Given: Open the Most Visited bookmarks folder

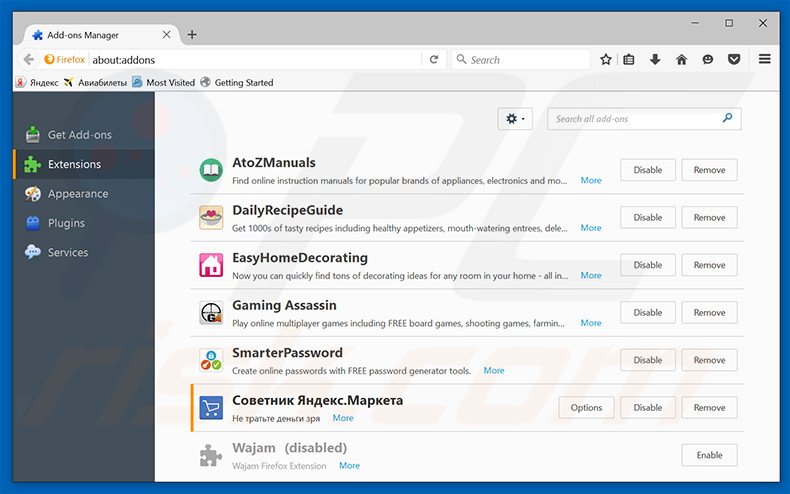Looking at the screenshot, I should [x=164, y=82].
